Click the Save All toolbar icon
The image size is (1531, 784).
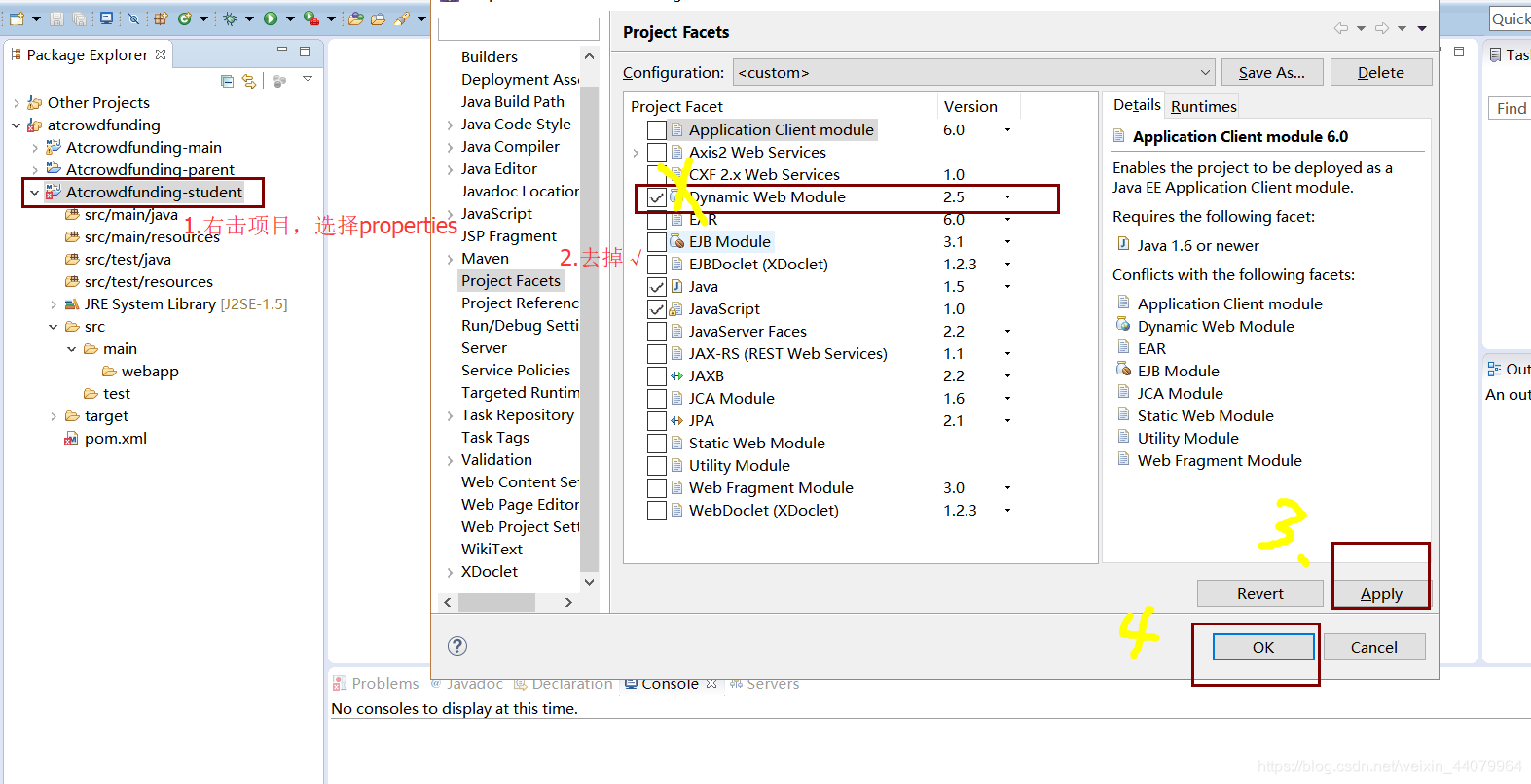point(79,18)
